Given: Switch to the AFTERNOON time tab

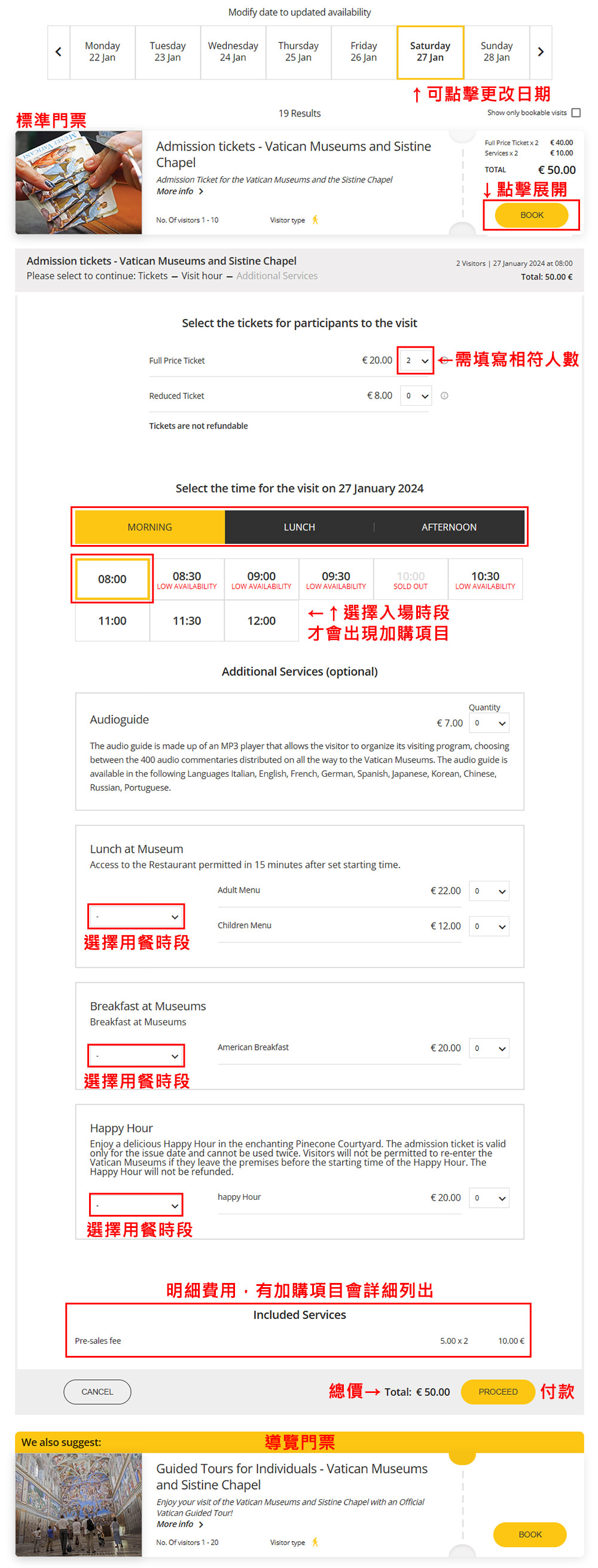Looking at the screenshot, I should 450,527.
